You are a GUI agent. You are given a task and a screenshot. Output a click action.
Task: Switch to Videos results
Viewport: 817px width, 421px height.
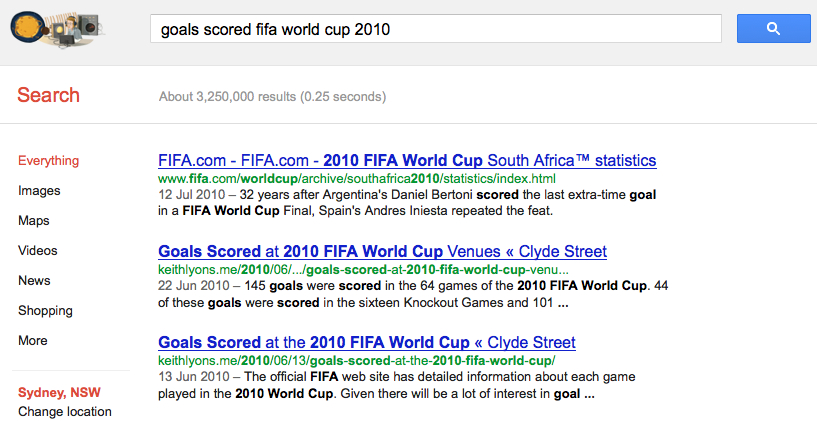pyautogui.click(x=38, y=251)
